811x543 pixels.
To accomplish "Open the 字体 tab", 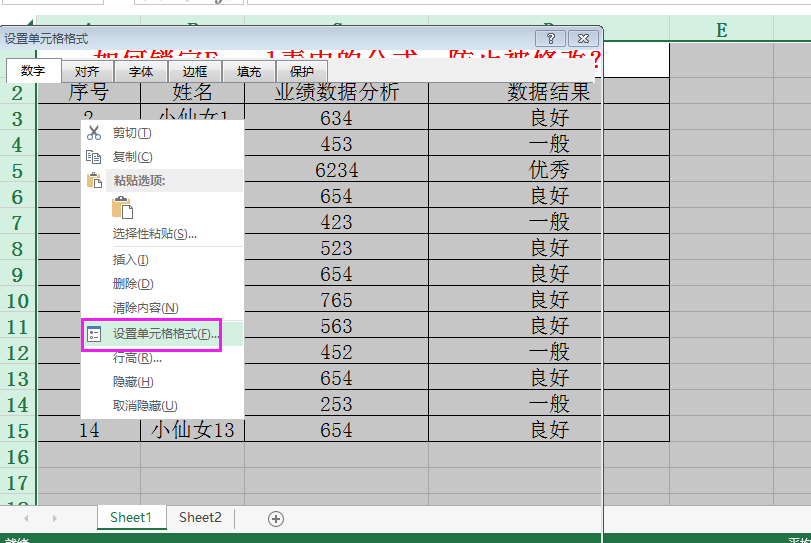I will (x=141, y=71).
